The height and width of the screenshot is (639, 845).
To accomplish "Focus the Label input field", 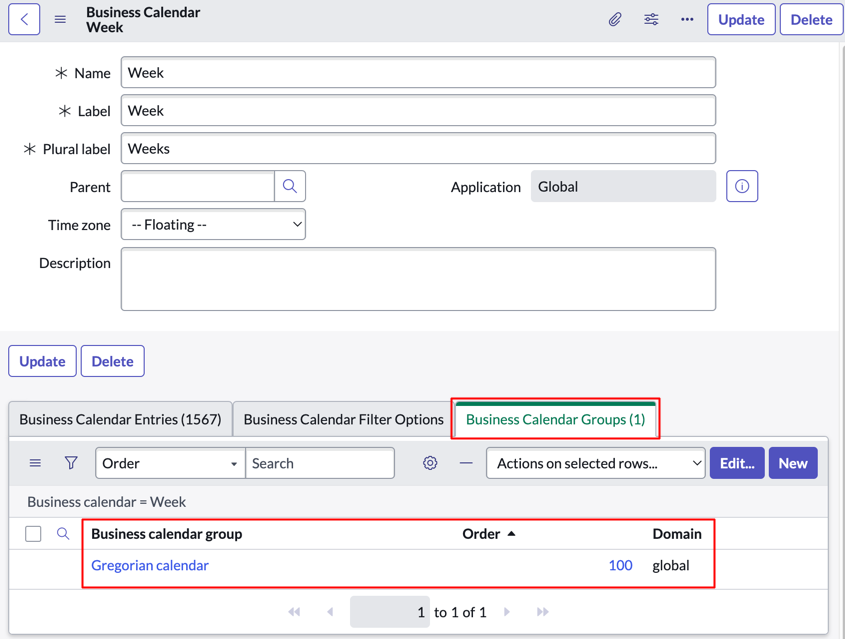I will [x=418, y=110].
